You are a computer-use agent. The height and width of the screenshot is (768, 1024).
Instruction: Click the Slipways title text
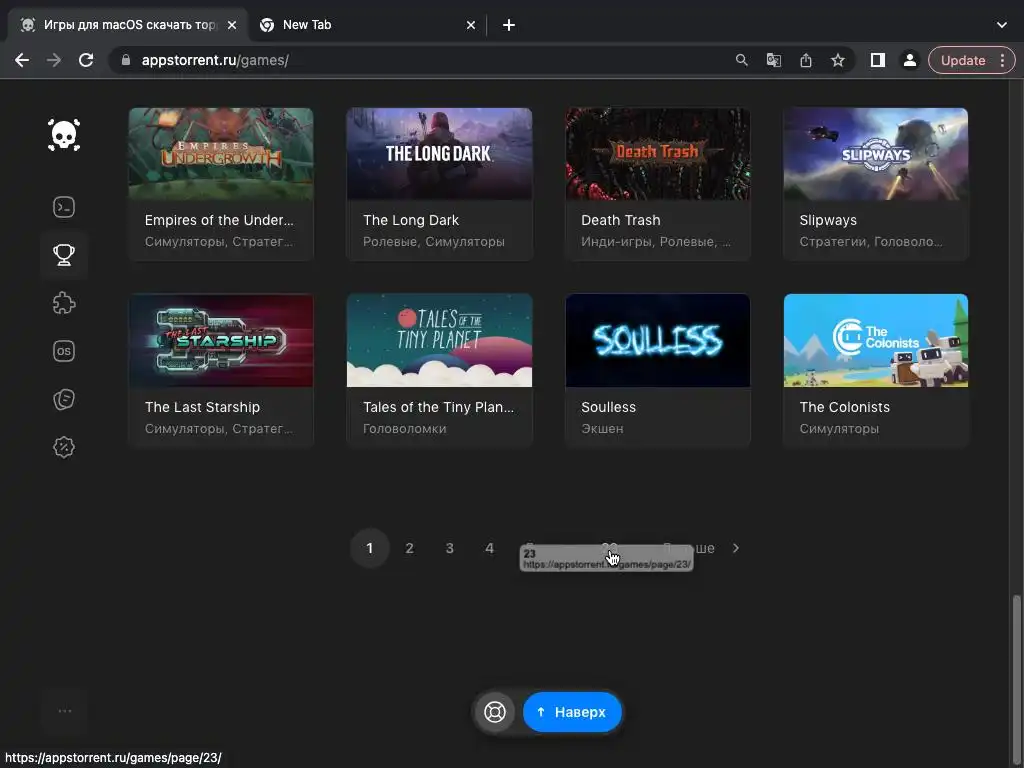coord(828,221)
